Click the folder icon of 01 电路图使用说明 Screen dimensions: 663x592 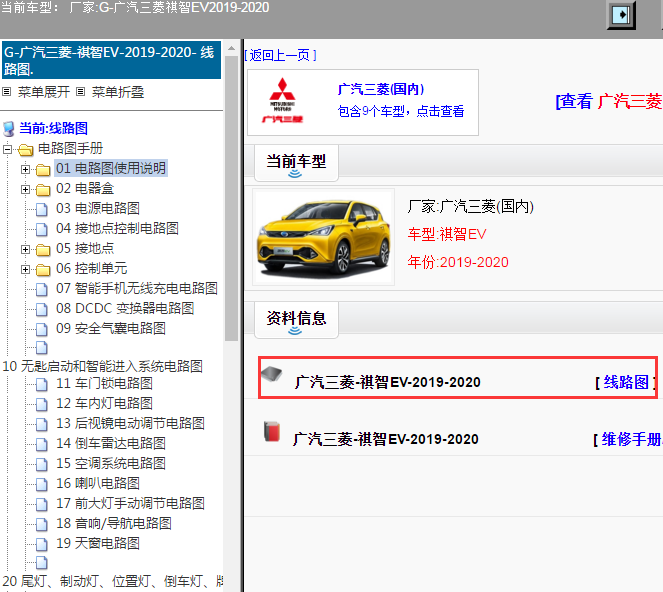pyautogui.click(x=43, y=170)
